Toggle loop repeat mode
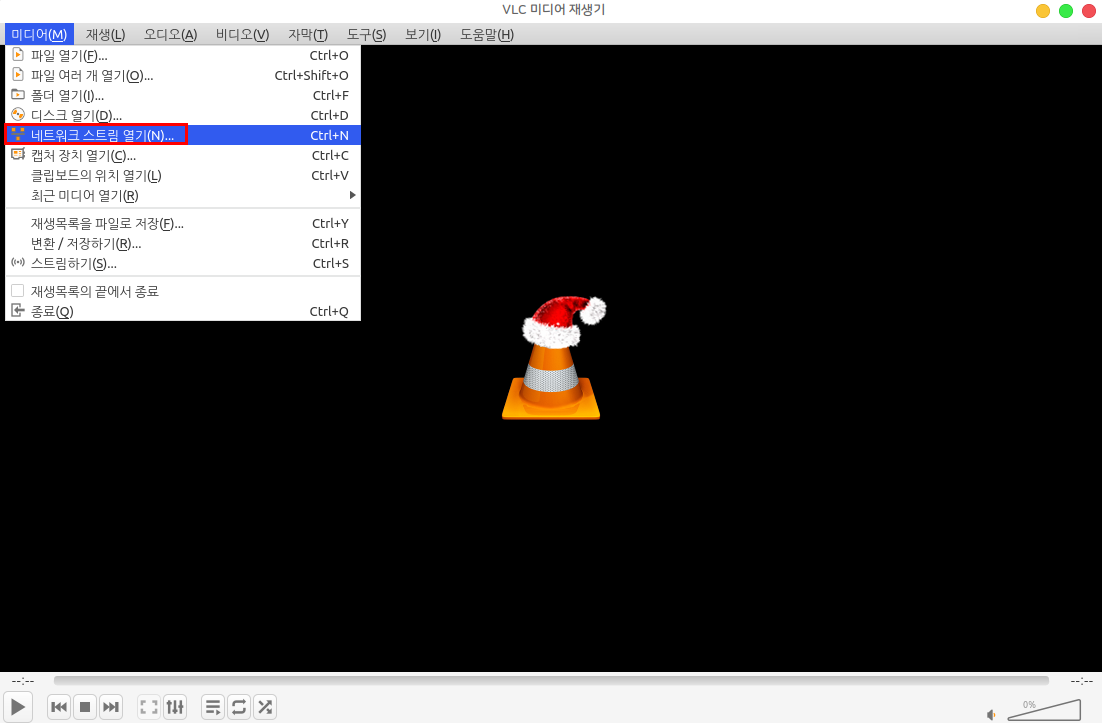This screenshot has width=1102, height=723. [x=239, y=707]
